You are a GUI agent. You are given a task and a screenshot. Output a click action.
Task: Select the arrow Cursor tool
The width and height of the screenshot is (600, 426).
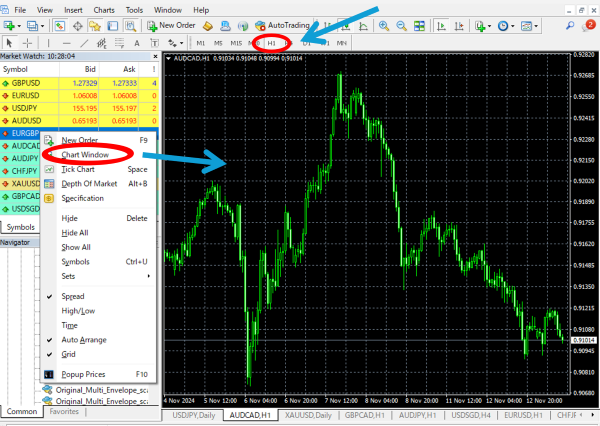[x=10, y=43]
